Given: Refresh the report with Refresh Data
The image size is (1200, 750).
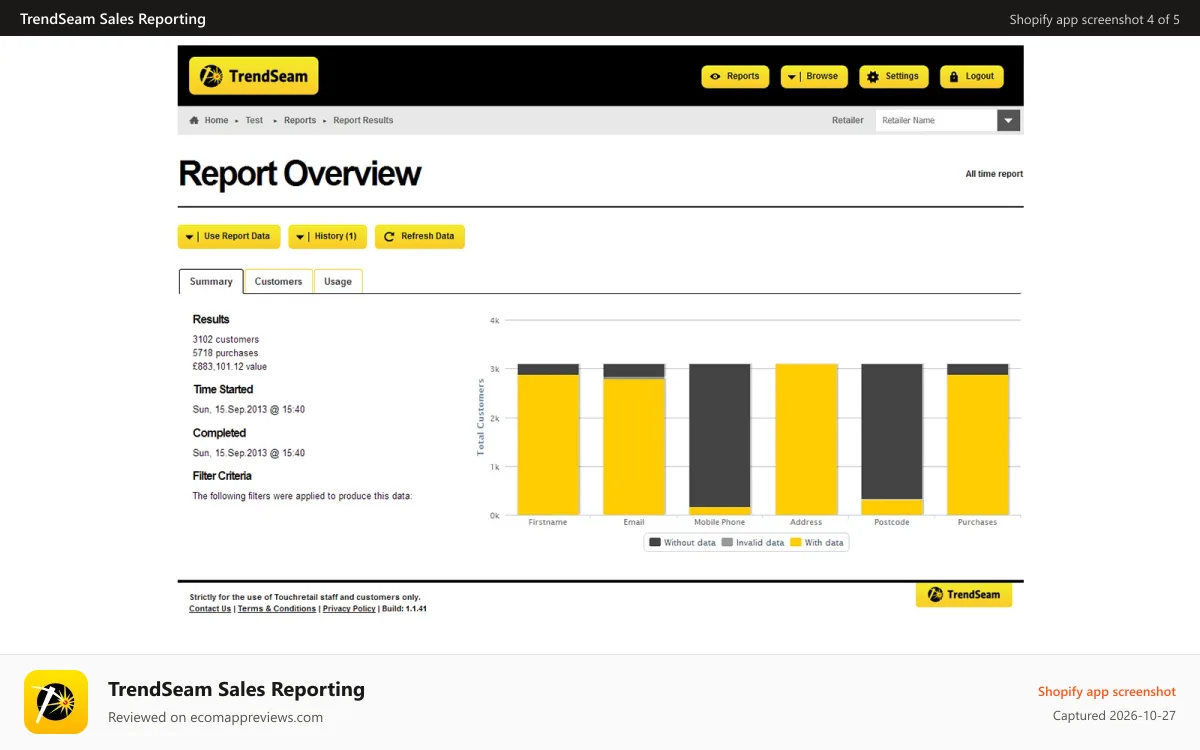Looking at the screenshot, I should click(x=420, y=237).
